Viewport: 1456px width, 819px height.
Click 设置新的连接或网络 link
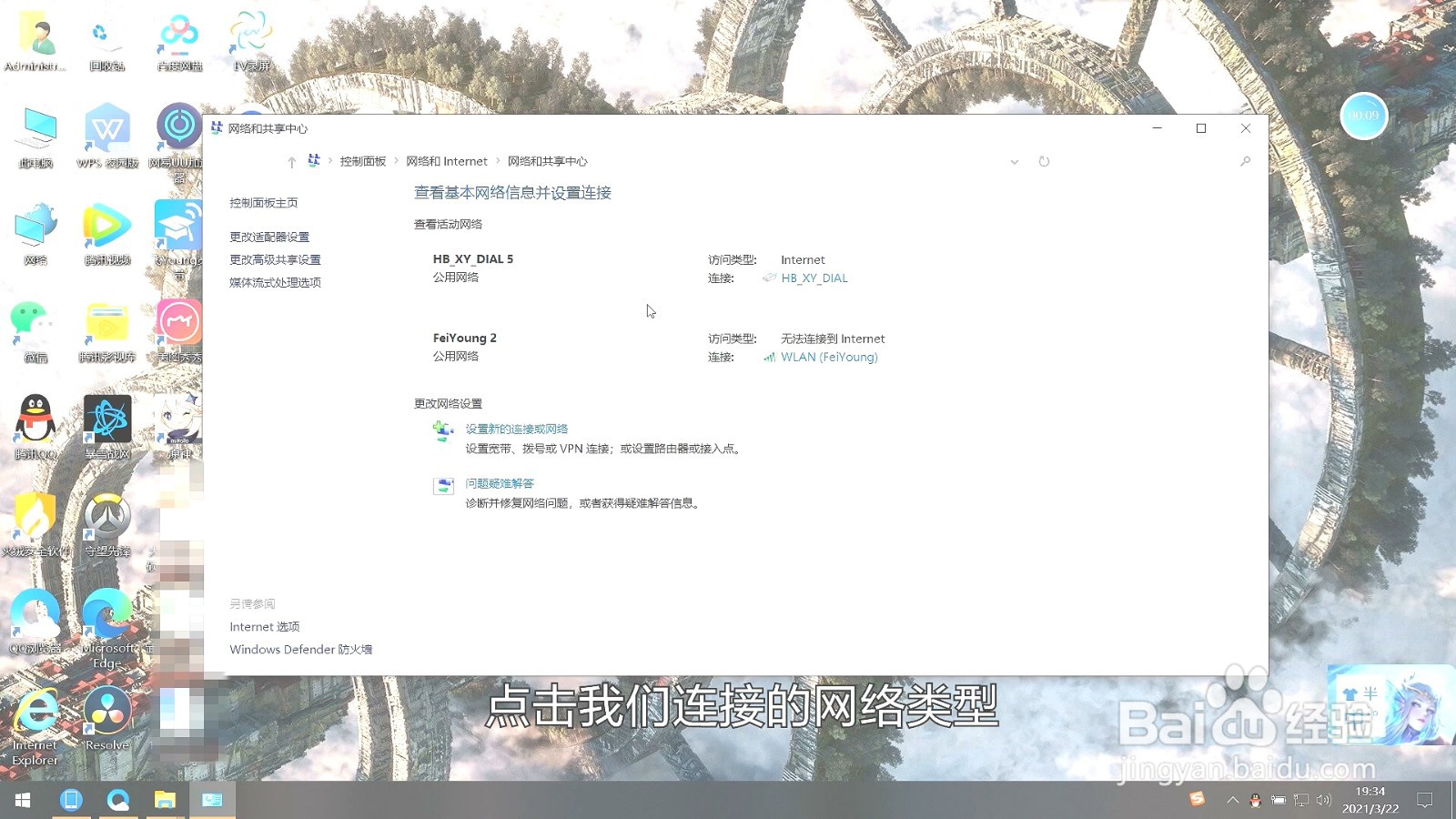click(517, 429)
